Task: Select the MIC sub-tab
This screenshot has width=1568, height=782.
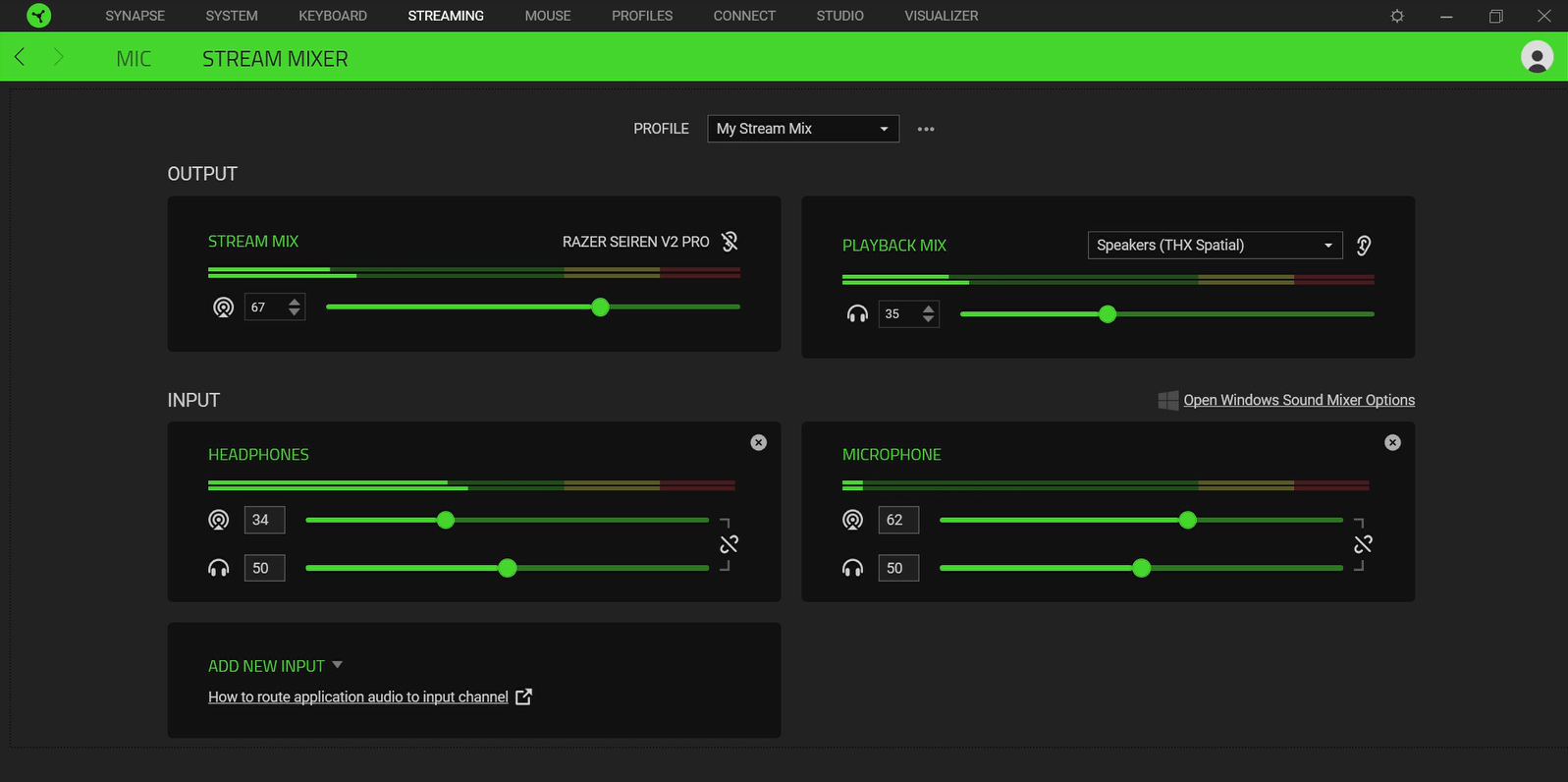Action: (134, 59)
